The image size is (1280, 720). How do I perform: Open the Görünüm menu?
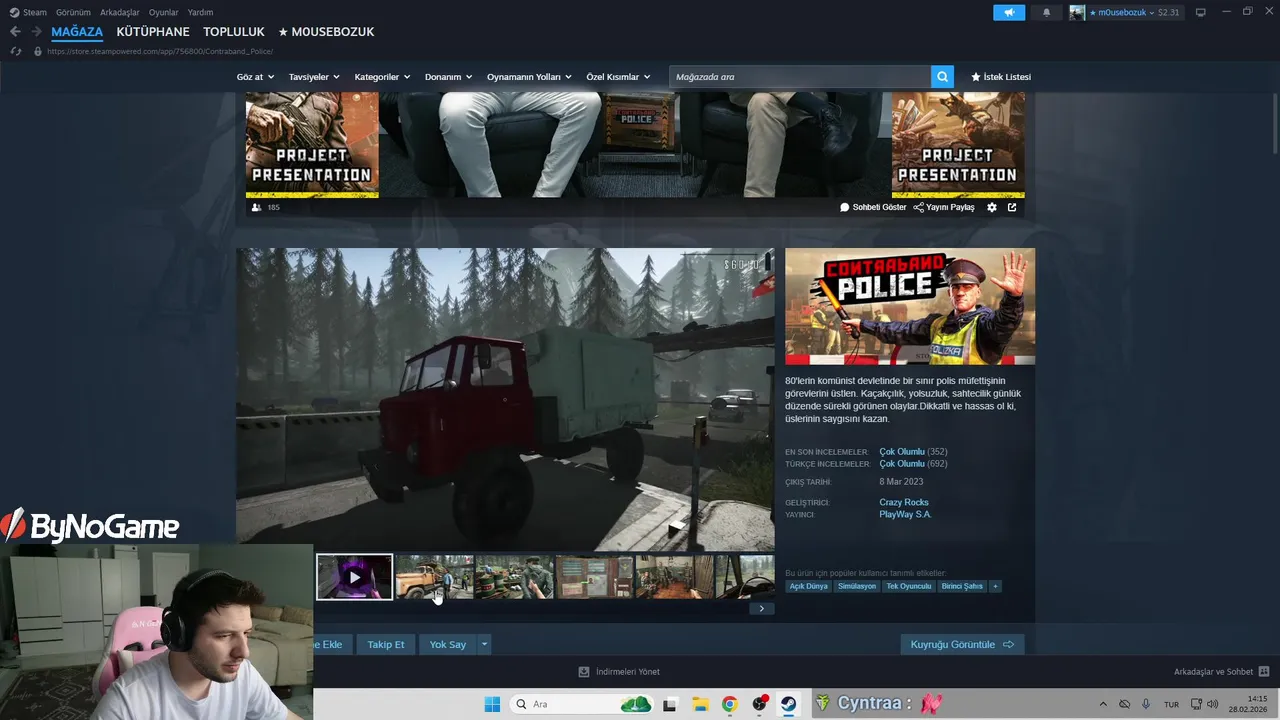(73, 12)
